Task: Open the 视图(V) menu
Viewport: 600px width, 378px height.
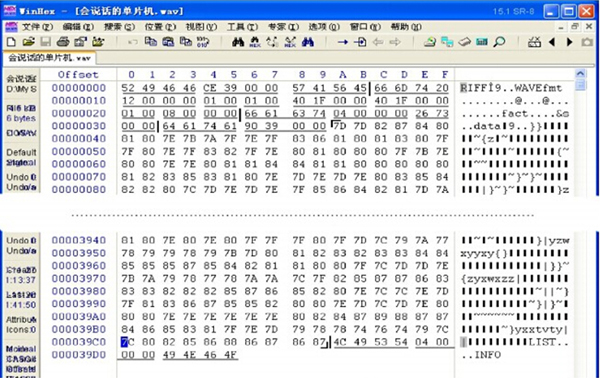Action: point(201,27)
